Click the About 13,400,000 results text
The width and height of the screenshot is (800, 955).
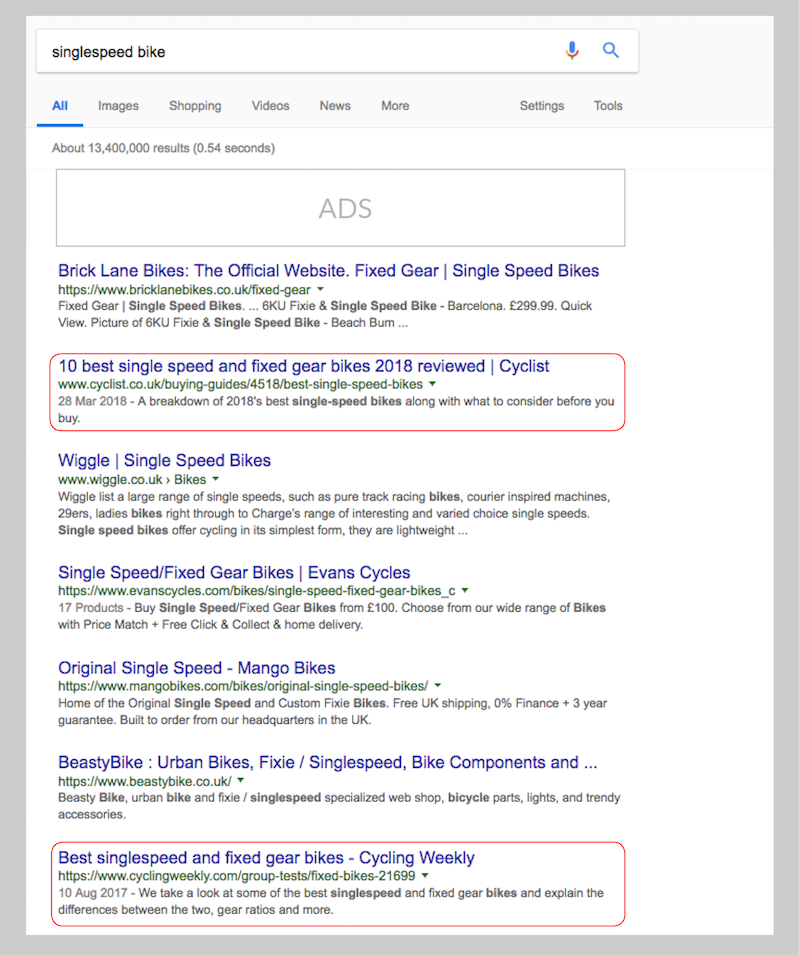pyautogui.click(x=163, y=148)
